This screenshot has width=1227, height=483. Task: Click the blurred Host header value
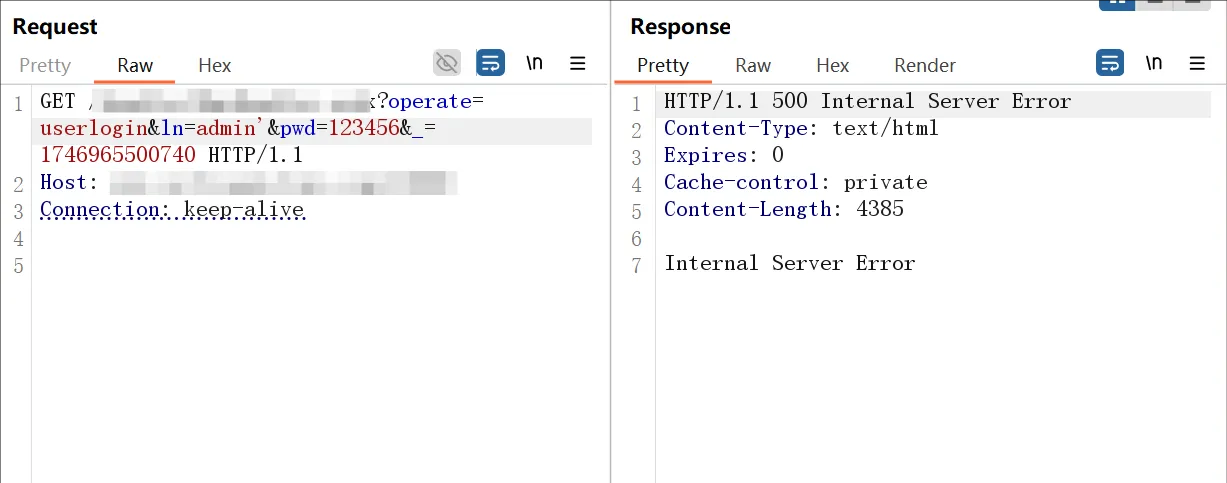[283, 182]
